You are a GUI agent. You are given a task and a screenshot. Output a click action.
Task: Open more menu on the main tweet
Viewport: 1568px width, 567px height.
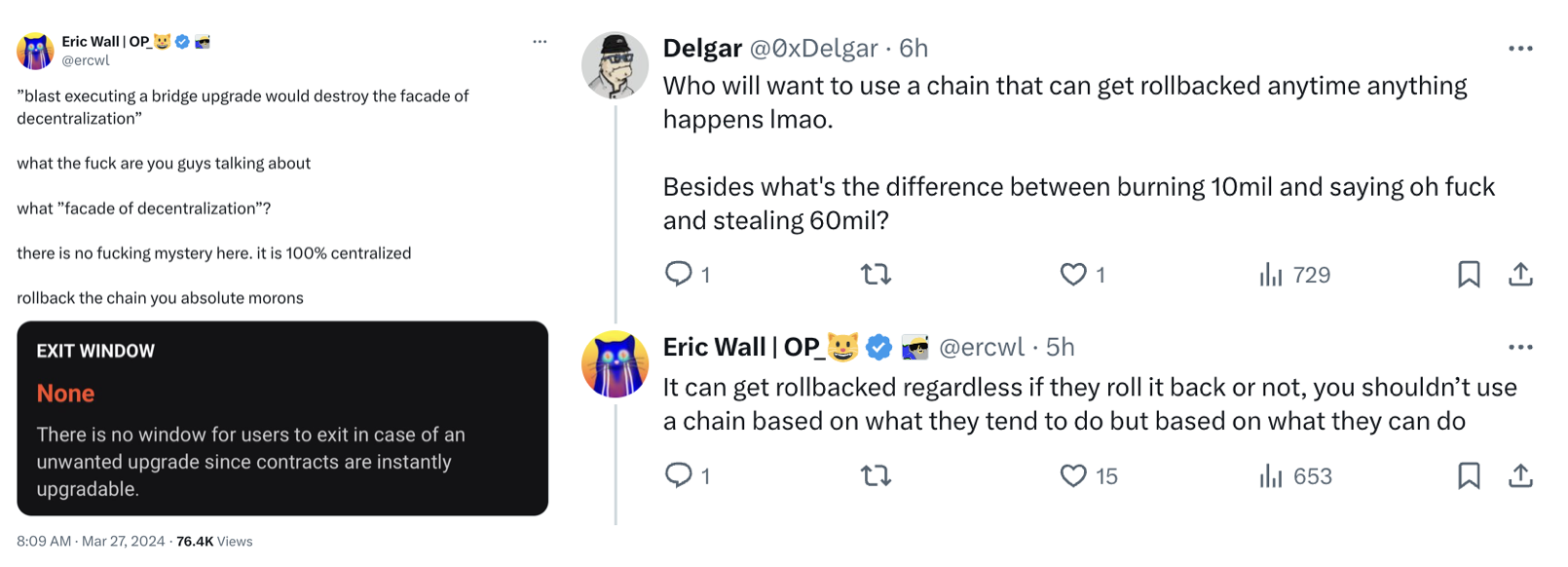pos(540,42)
